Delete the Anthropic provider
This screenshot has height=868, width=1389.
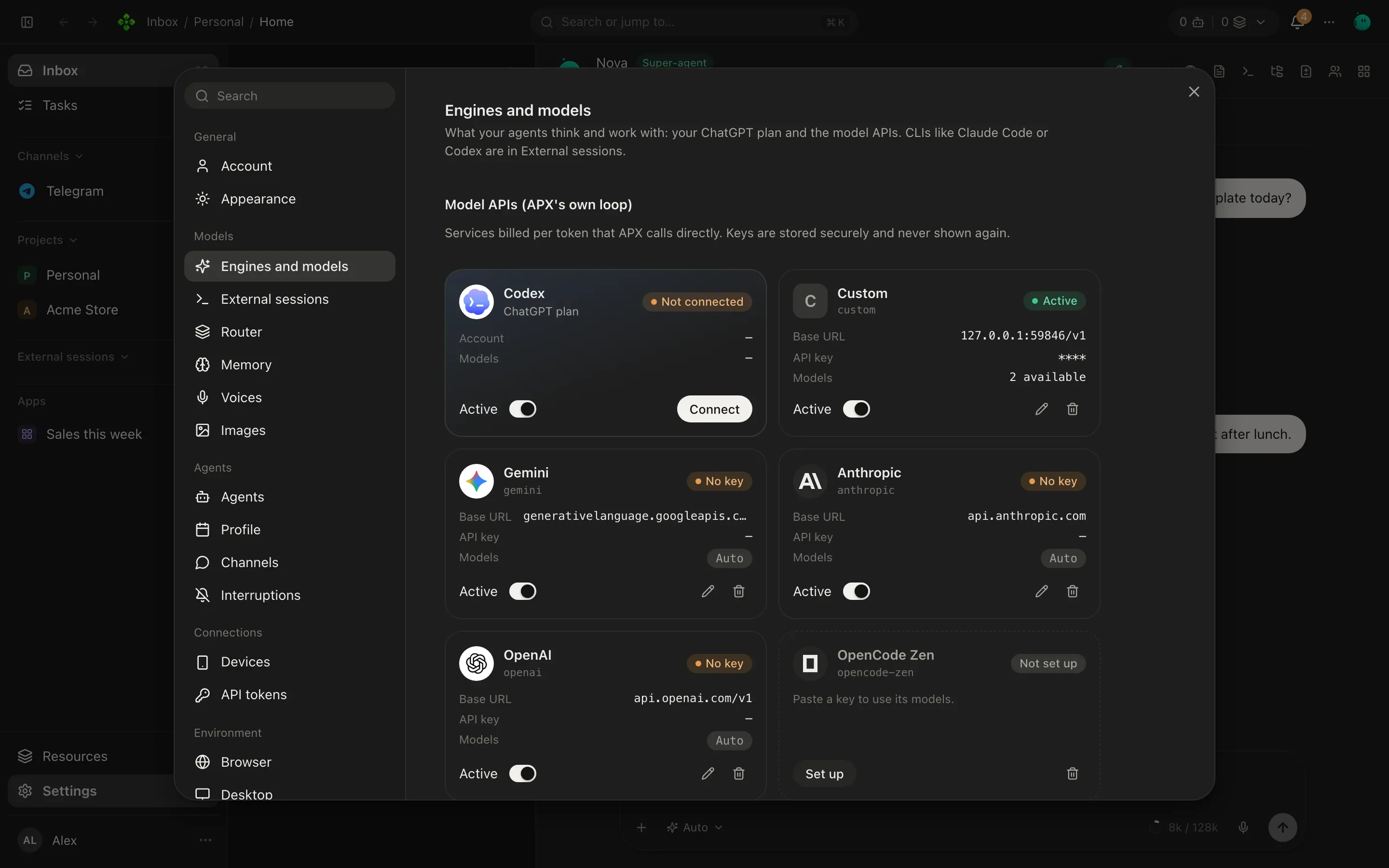pyautogui.click(x=1072, y=591)
